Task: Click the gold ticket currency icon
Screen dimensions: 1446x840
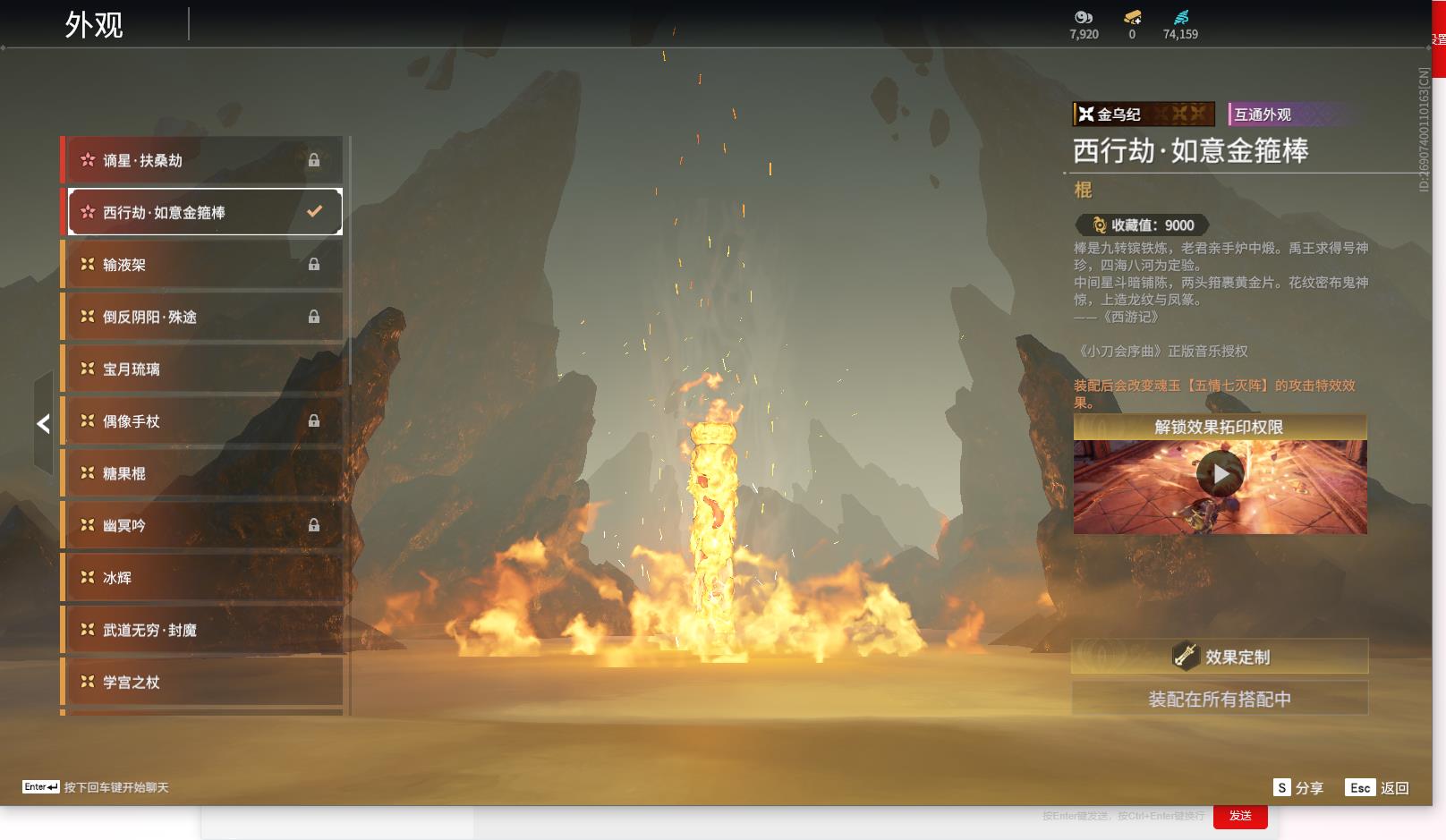Action: click(x=1132, y=17)
